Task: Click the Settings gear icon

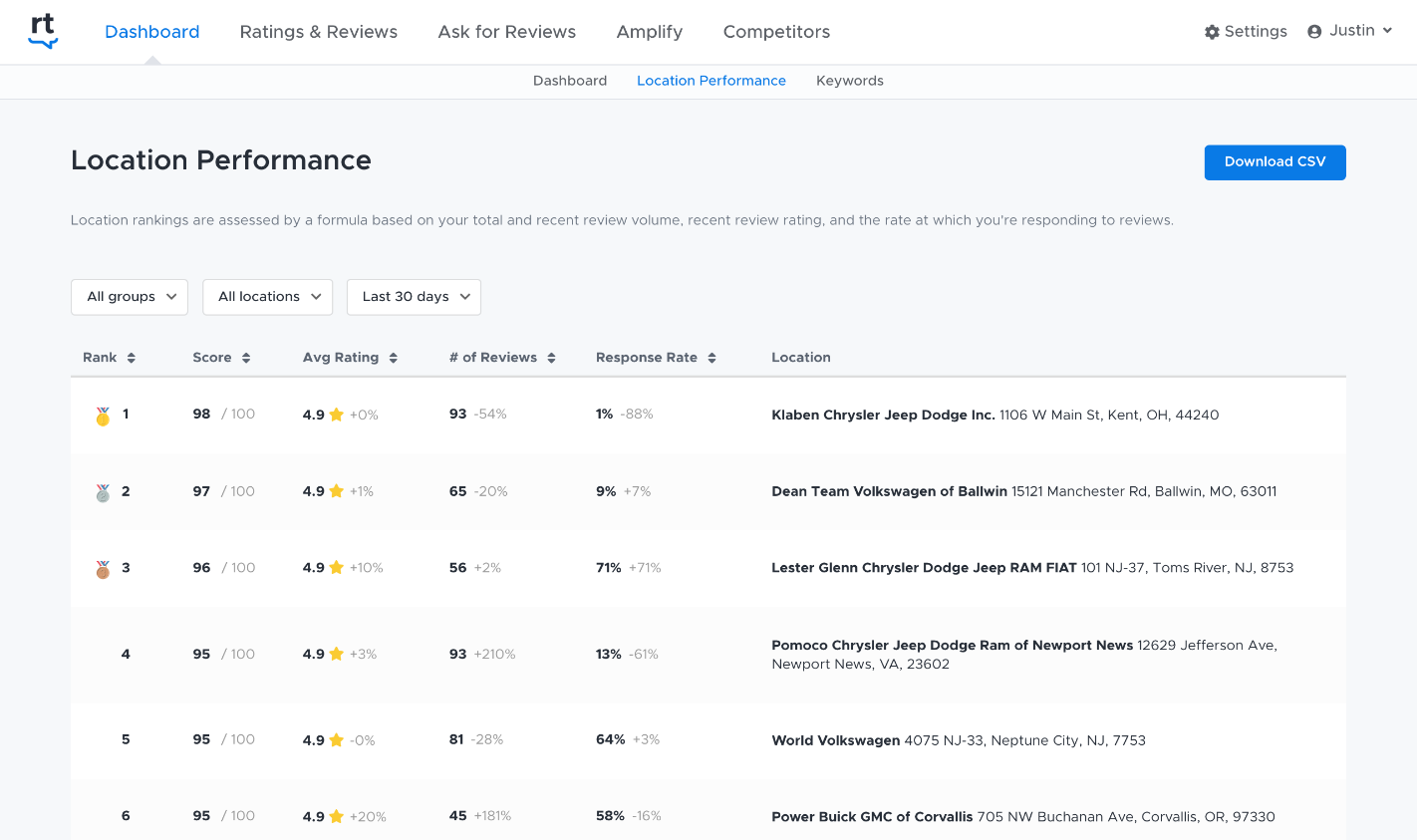Action: (x=1212, y=32)
